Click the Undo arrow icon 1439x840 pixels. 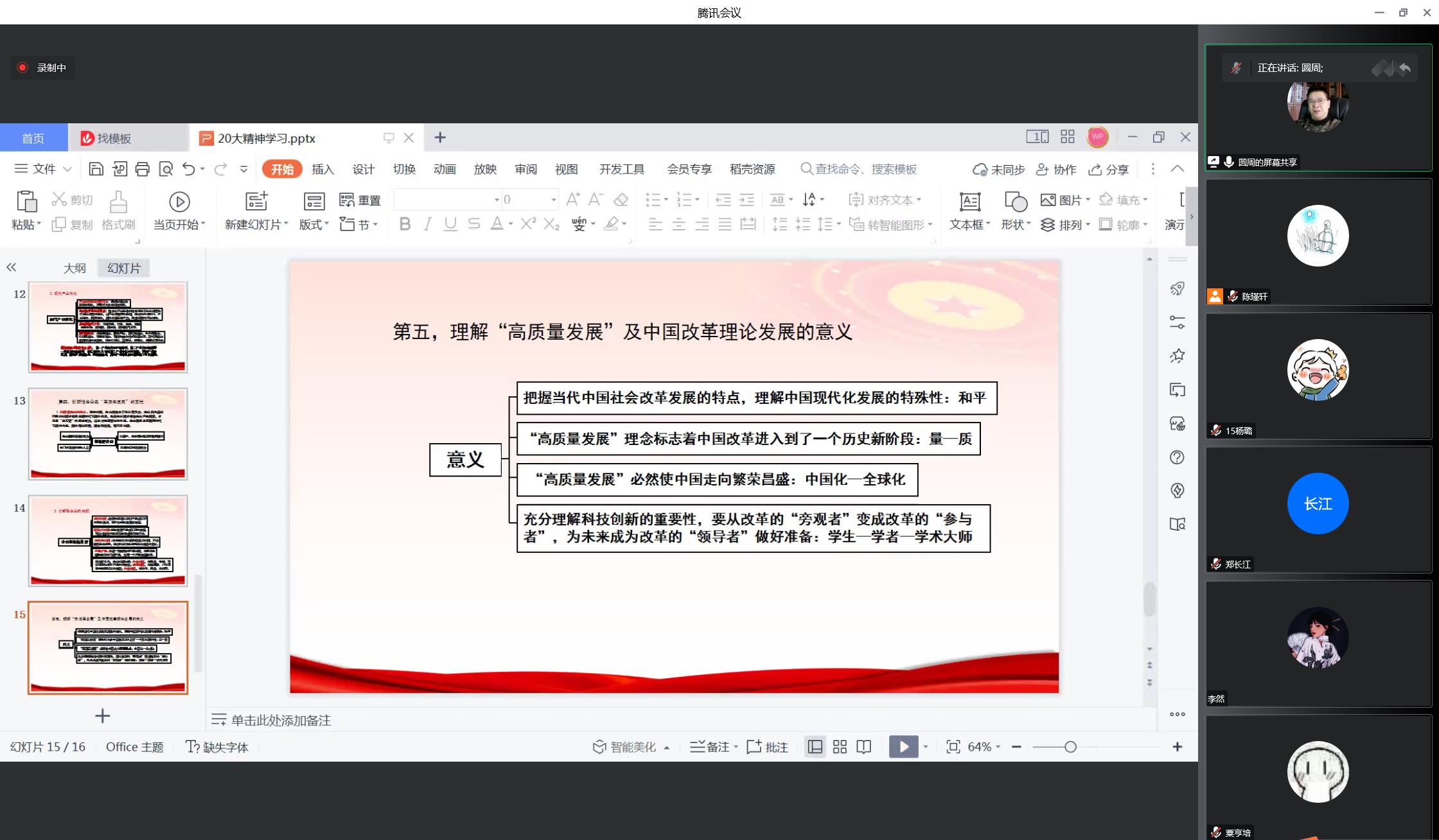(188, 169)
